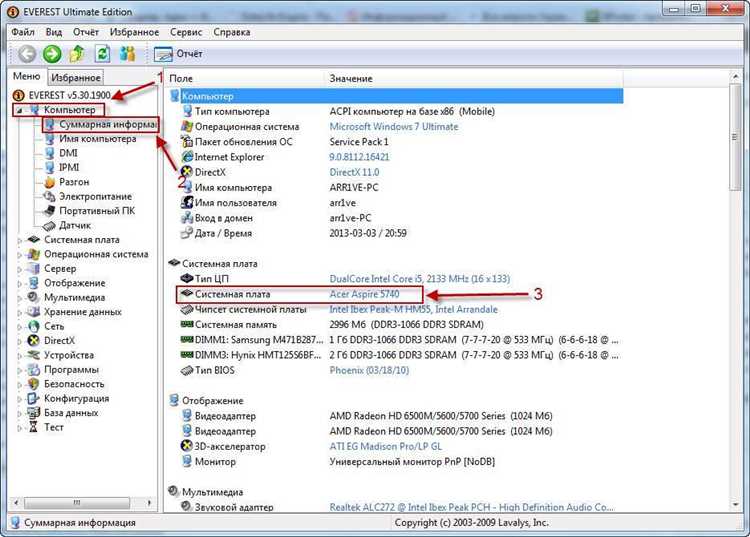Expand the Хранение данных tree node

[x=20, y=312]
